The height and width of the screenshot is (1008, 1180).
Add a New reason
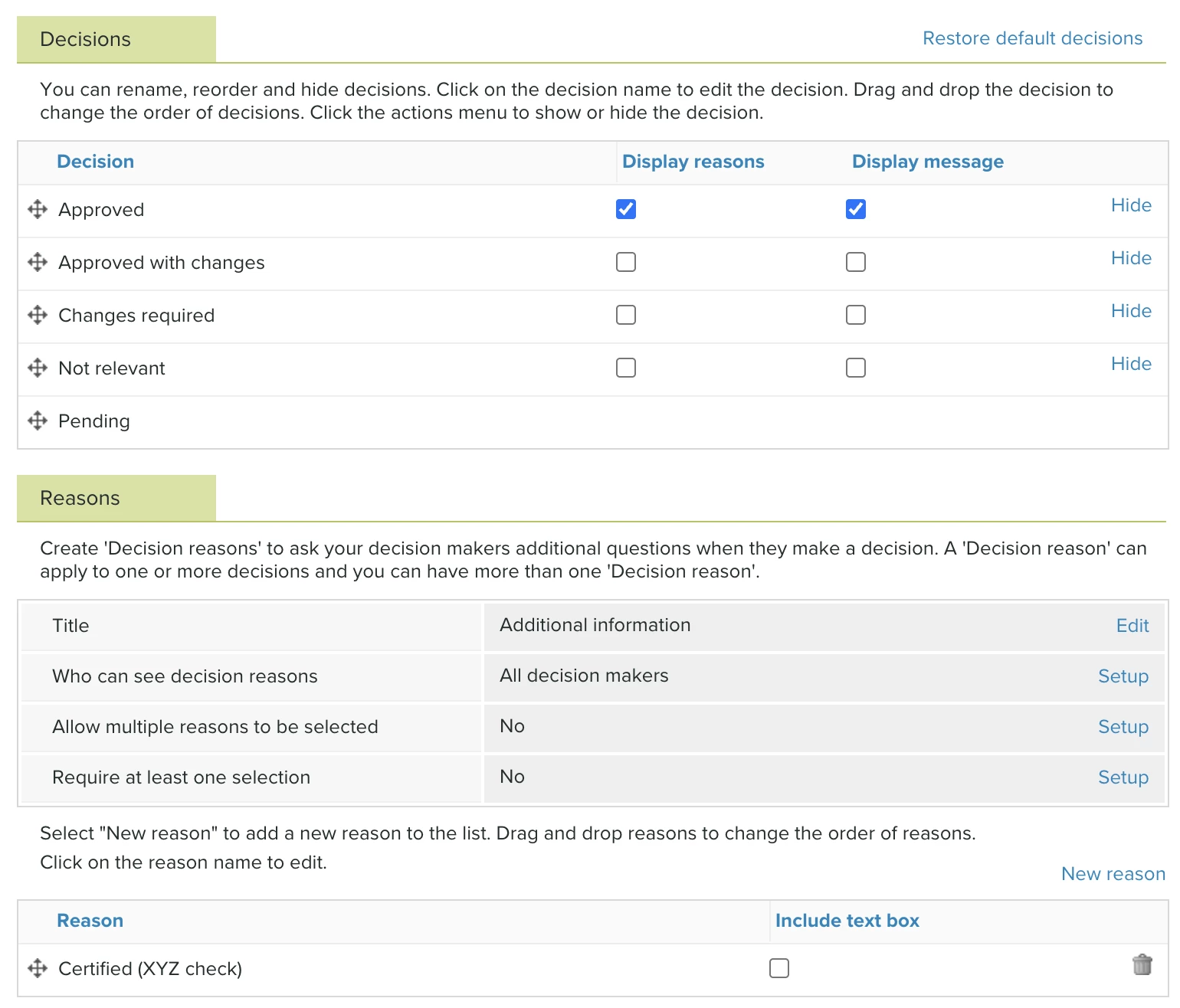tap(1113, 874)
